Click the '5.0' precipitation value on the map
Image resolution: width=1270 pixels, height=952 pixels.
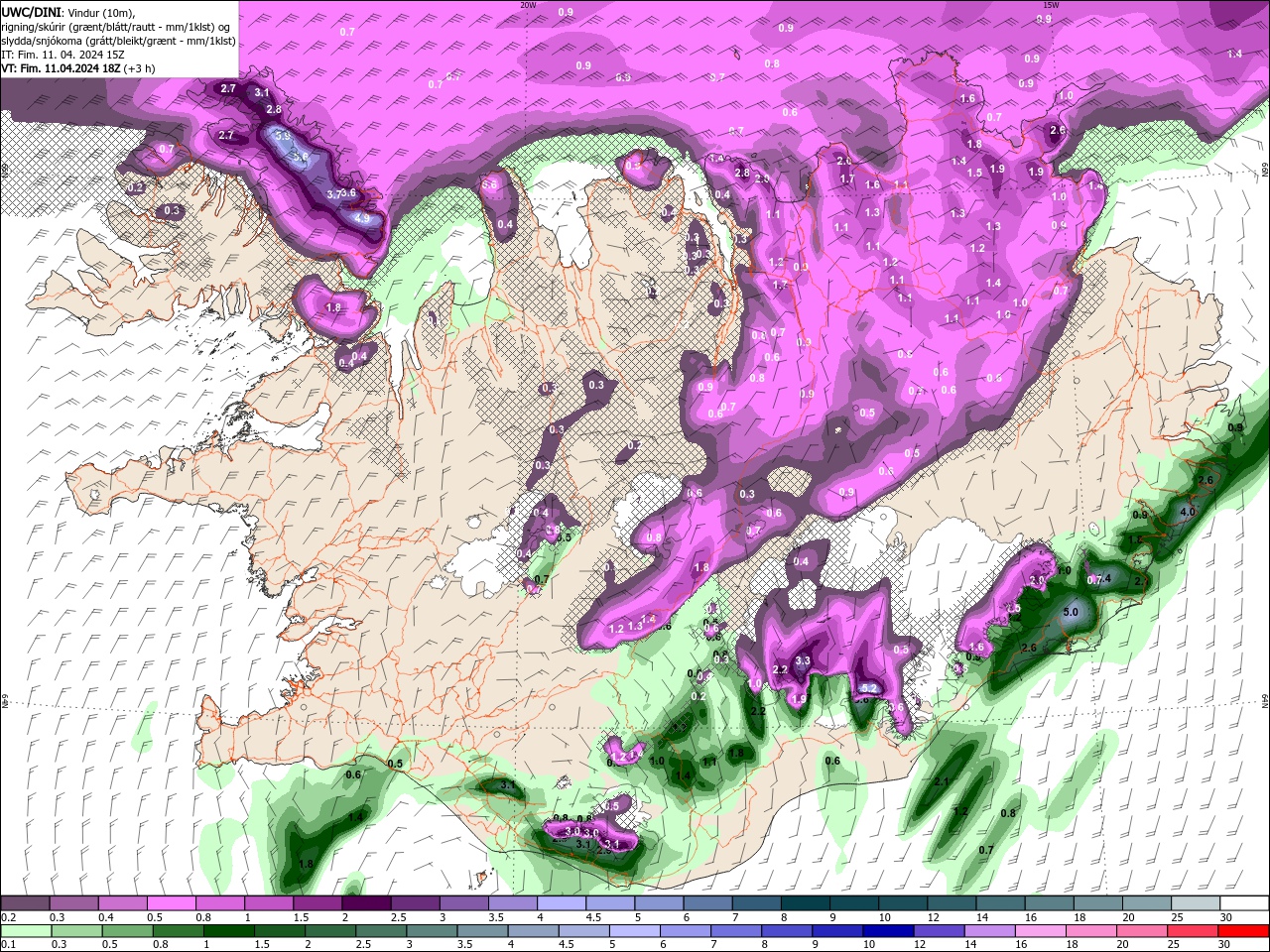1071,613
